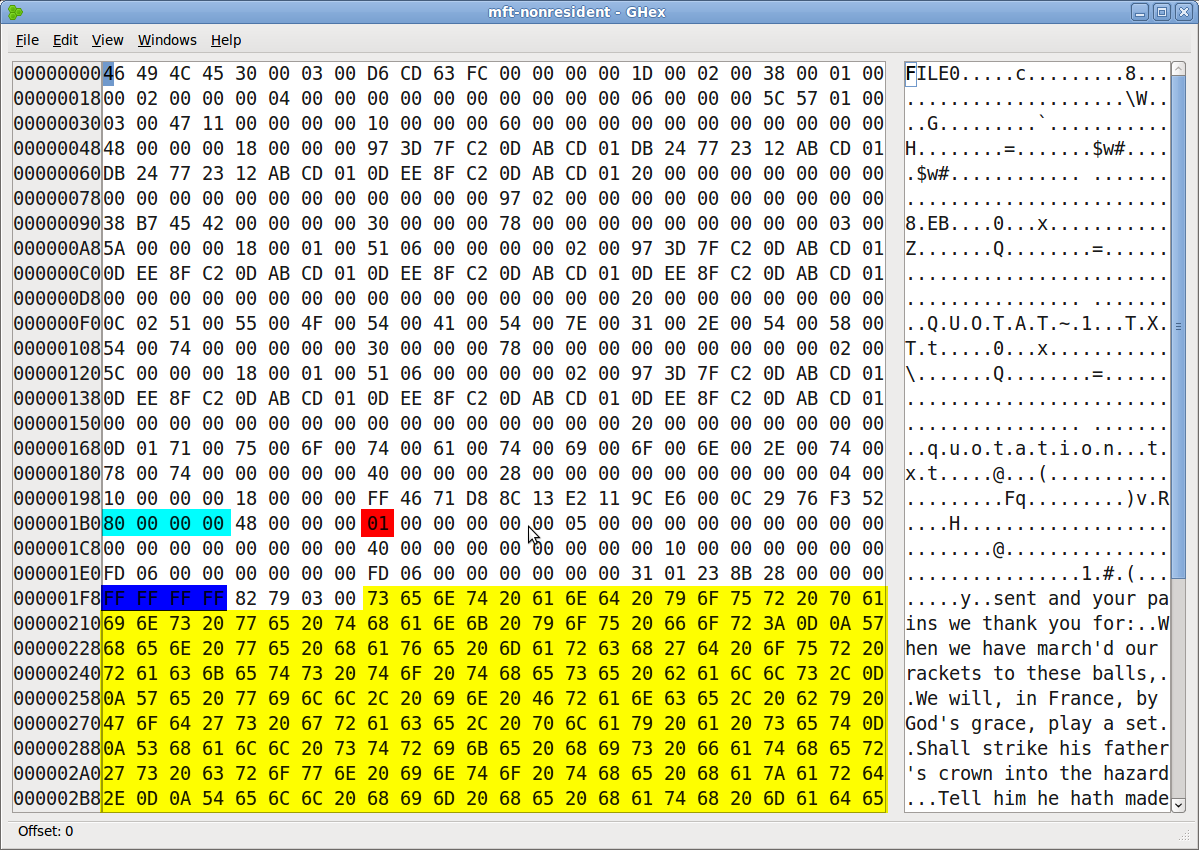Screen dimensions: 1199x850
Task: Open the File menu
Action: pos(27,41)
